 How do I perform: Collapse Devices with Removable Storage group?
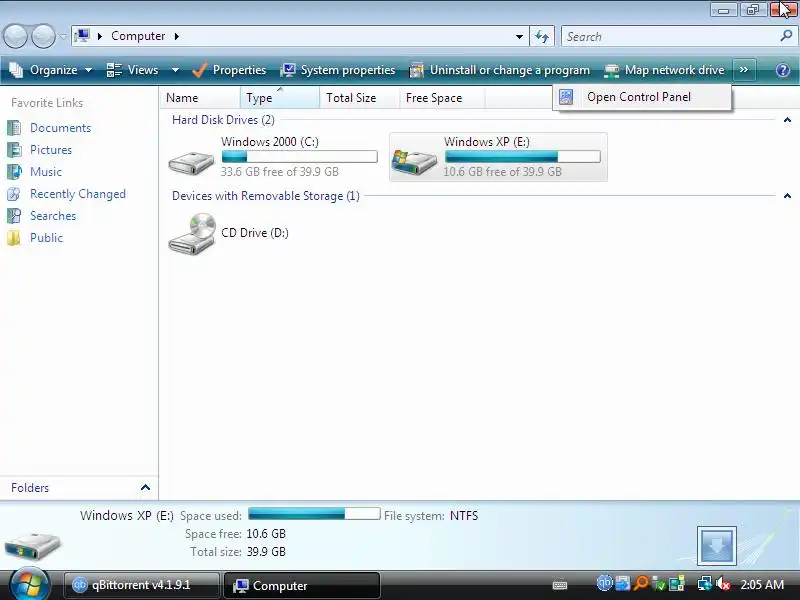coord(787,196)
